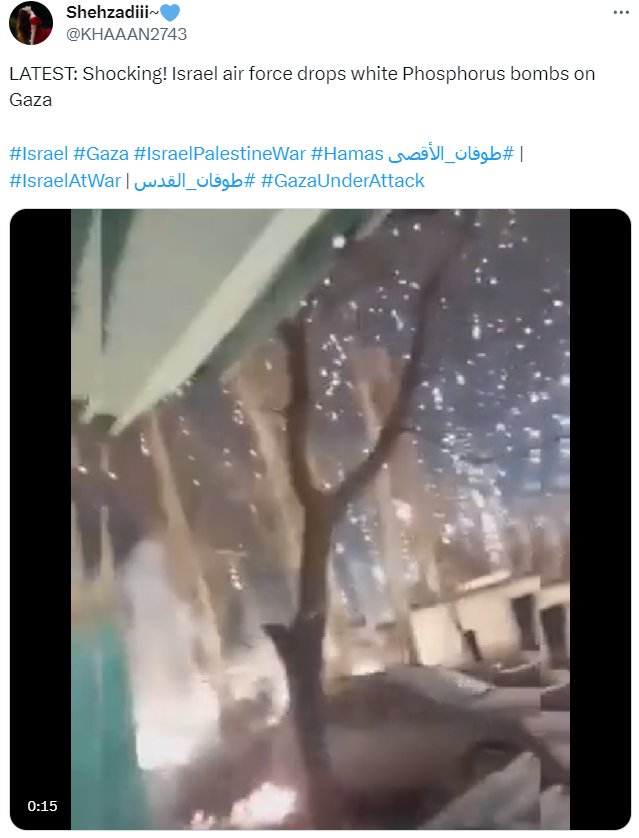Open the @KHAAAN2743 handle link
The width and height of the screenshot is (639, 838).
(x=126, y=34)
